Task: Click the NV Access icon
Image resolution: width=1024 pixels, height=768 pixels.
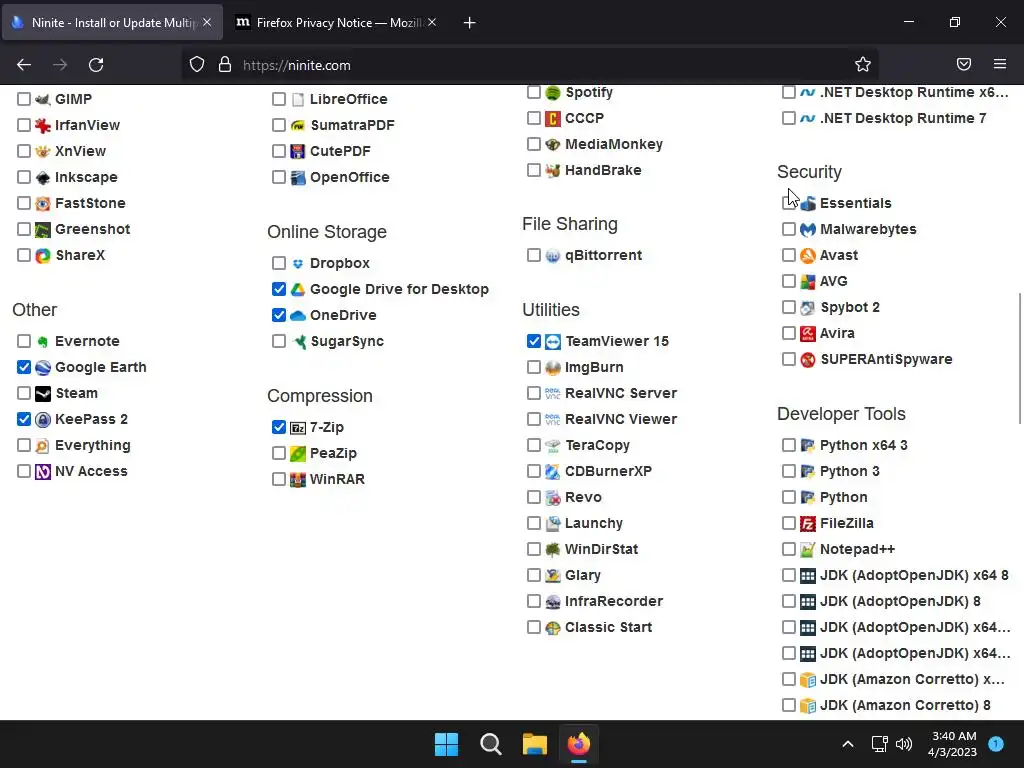Action: coord(43,472)
